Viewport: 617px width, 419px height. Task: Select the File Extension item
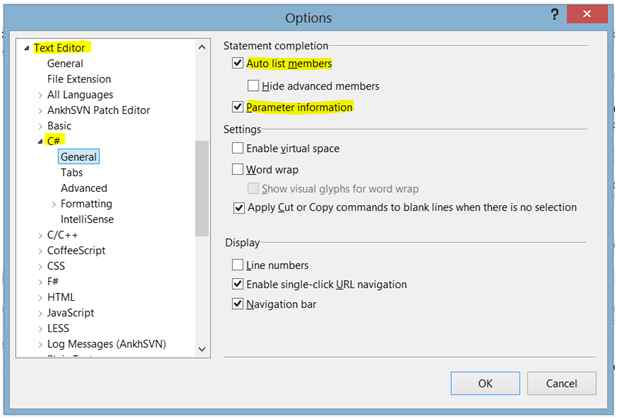[x=79, y=79]
